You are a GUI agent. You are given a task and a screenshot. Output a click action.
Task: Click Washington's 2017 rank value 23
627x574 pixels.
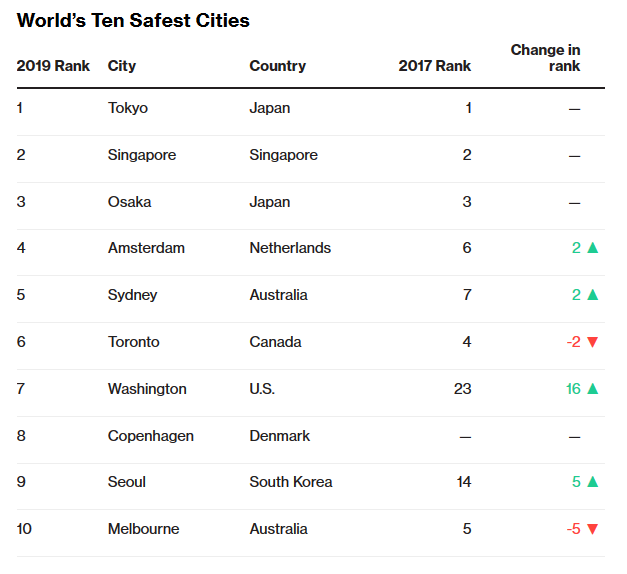(462, 389)
